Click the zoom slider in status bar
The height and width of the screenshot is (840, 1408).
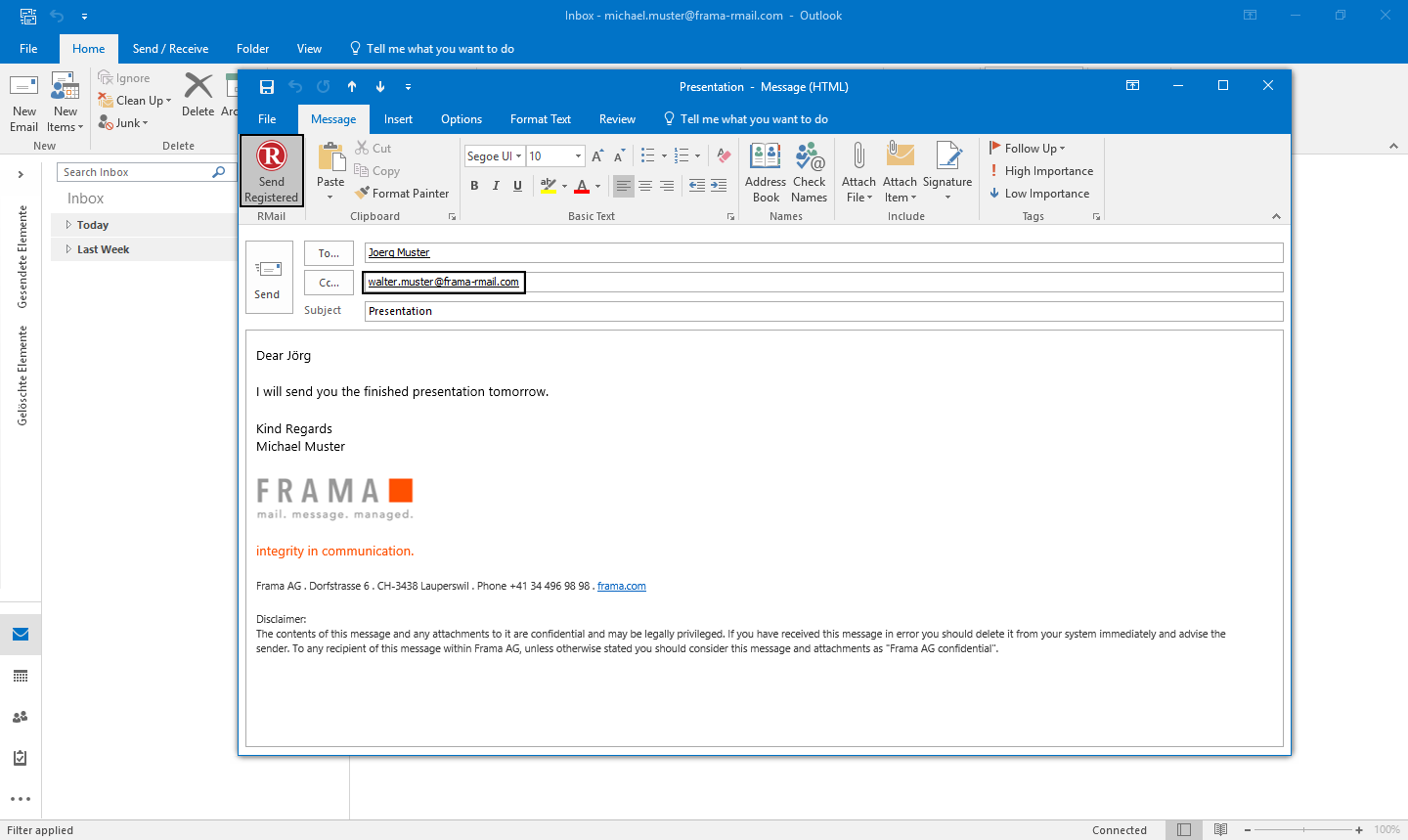1303,829
